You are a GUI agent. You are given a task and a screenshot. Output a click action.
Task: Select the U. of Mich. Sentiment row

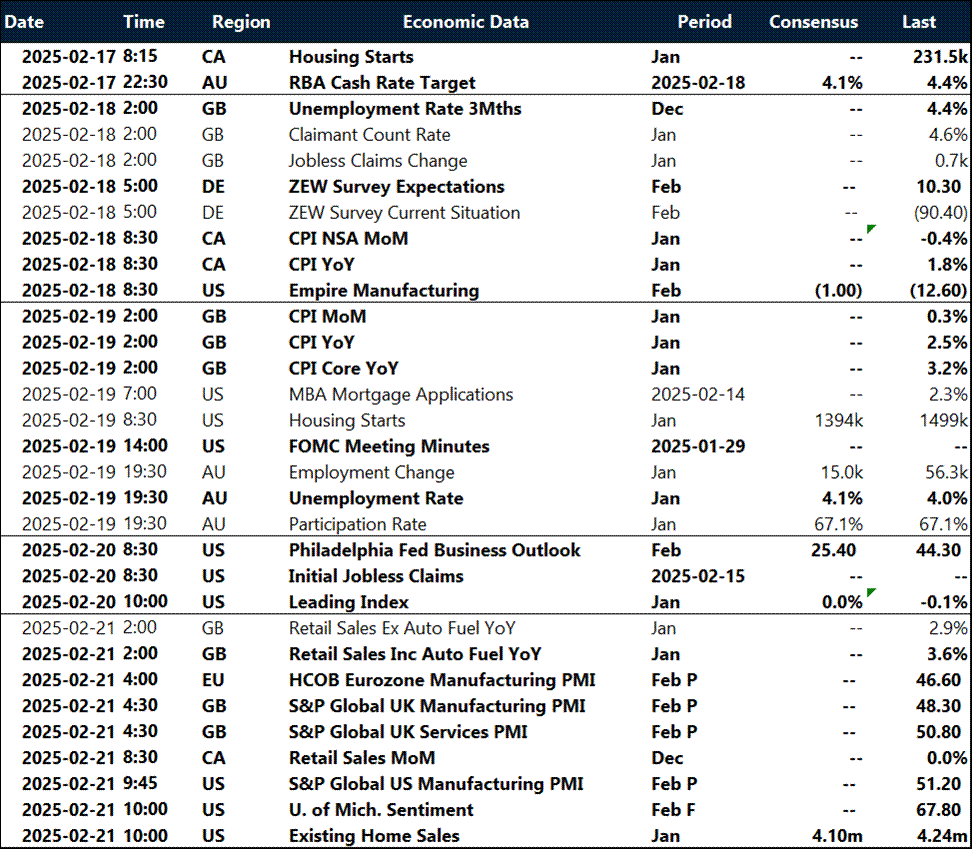(x=379, y=809)
